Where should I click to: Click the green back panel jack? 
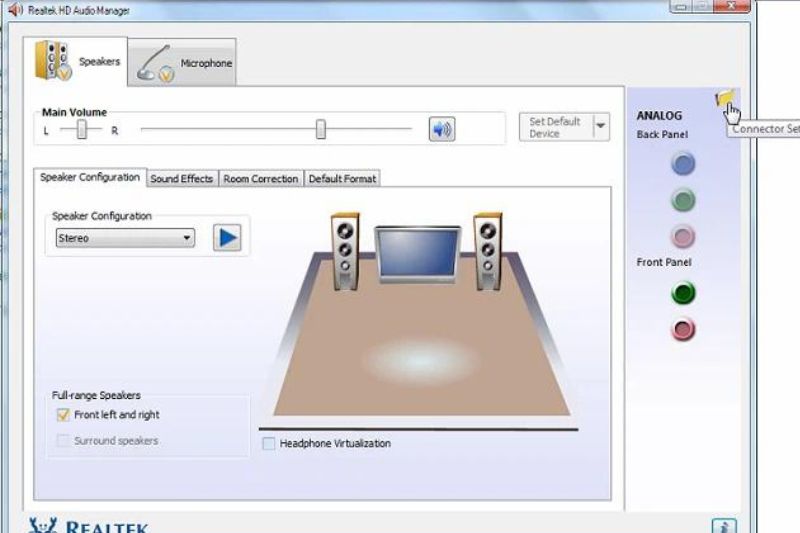click(x=683, y=200)
